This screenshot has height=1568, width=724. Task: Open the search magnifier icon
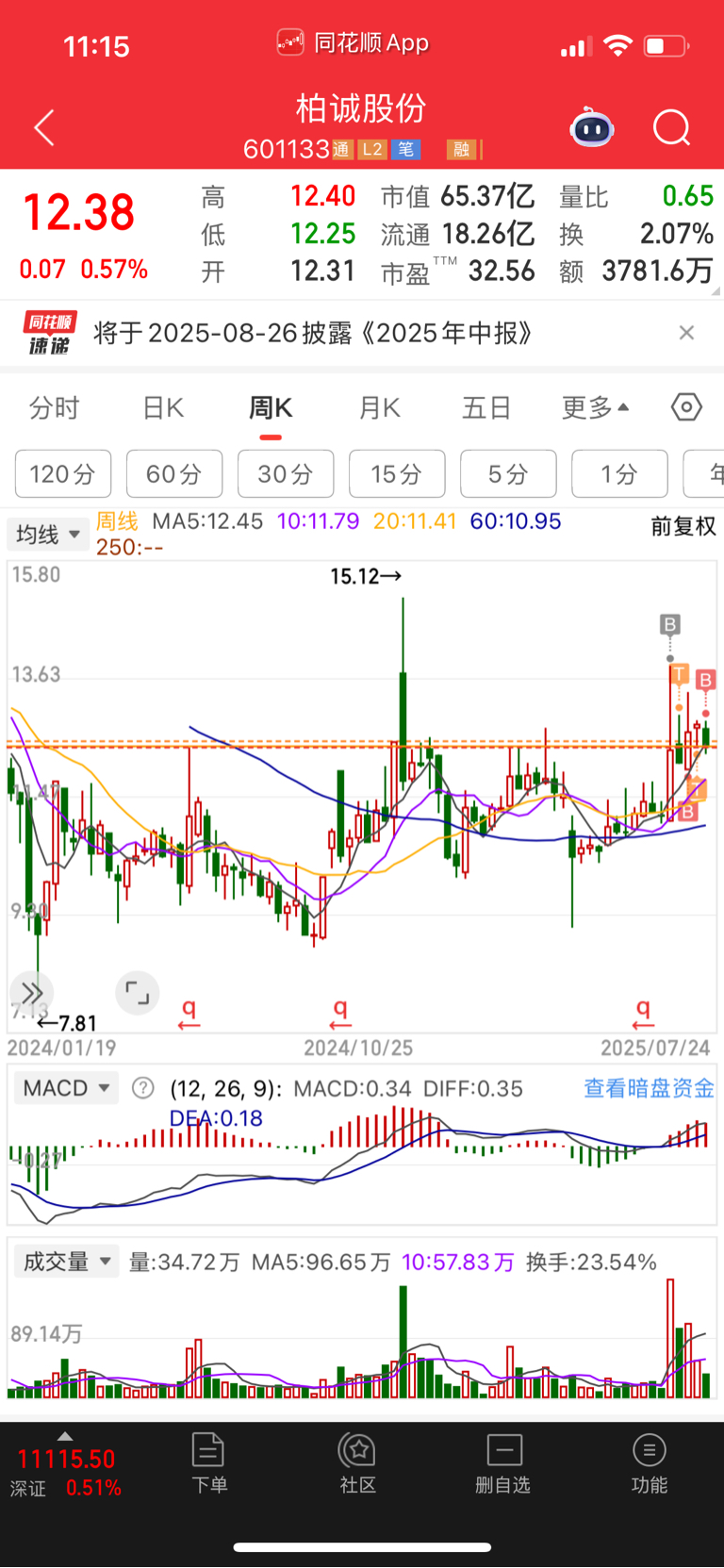pyautogui.click(x=672, y=127)
